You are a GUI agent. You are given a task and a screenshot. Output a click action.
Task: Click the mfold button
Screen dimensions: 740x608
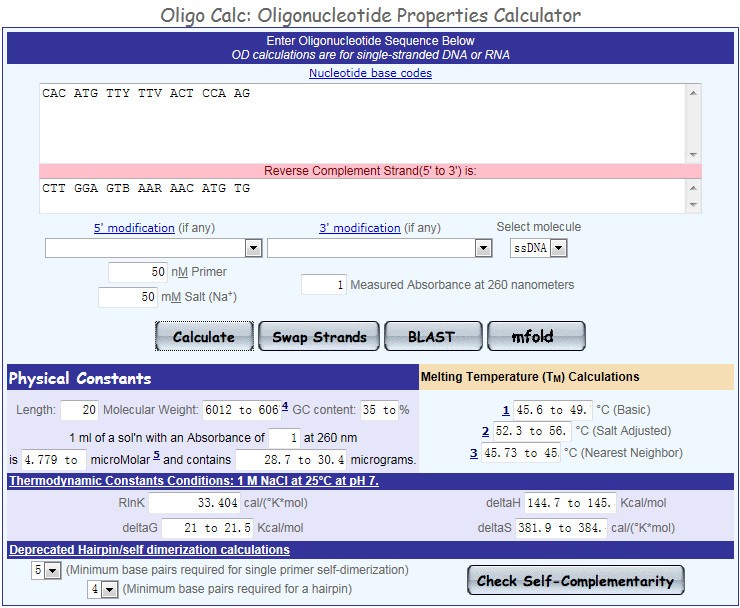536,336
